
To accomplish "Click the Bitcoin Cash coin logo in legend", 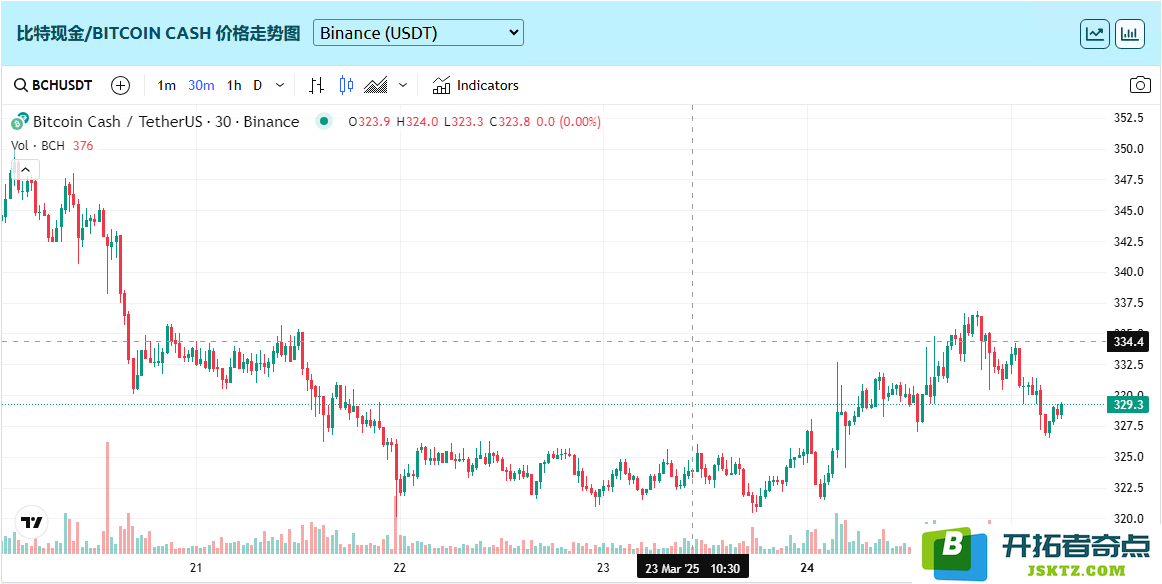I will coord(20,122).
